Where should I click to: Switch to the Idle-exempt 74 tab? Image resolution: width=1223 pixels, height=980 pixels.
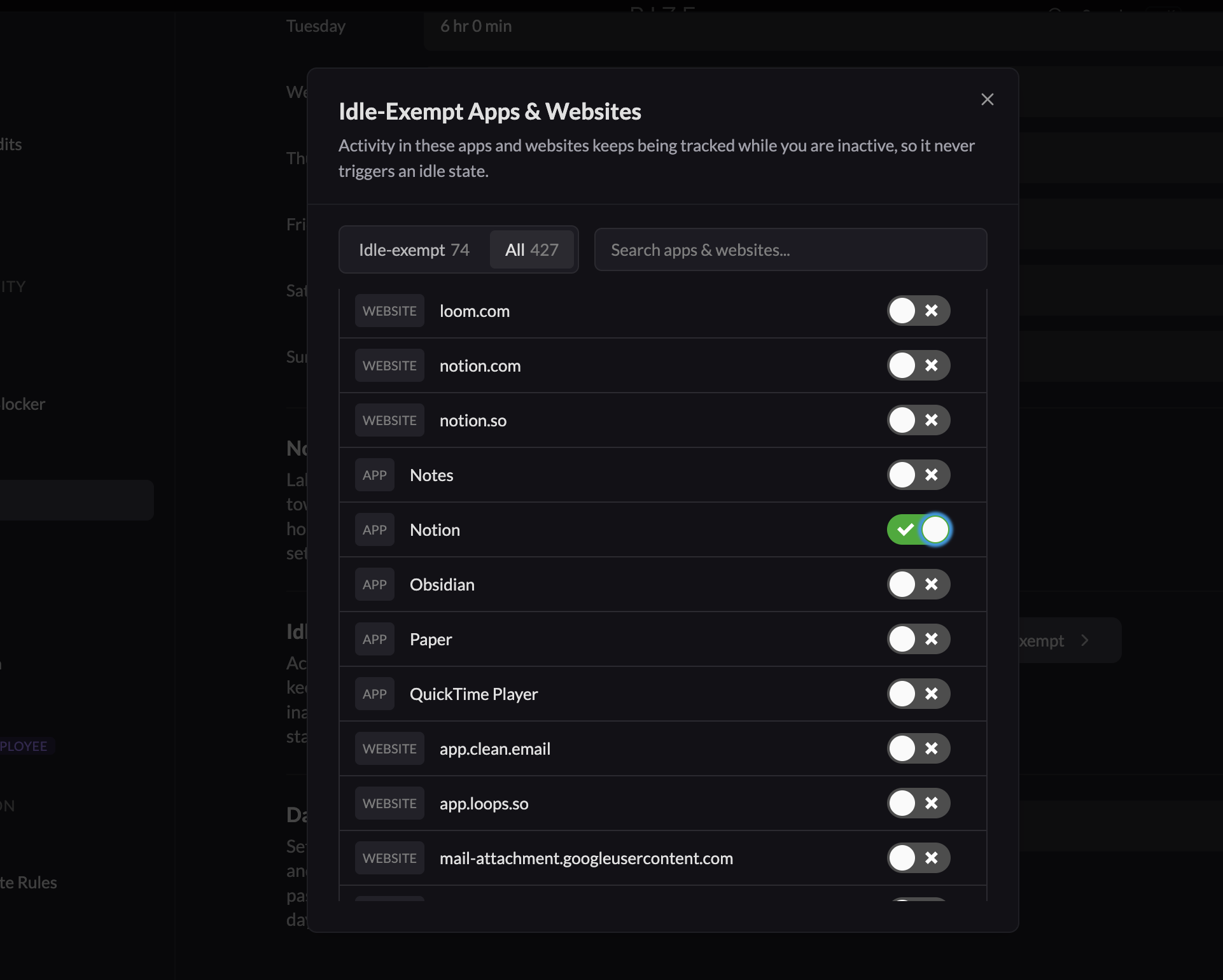(x=414, y=249)
